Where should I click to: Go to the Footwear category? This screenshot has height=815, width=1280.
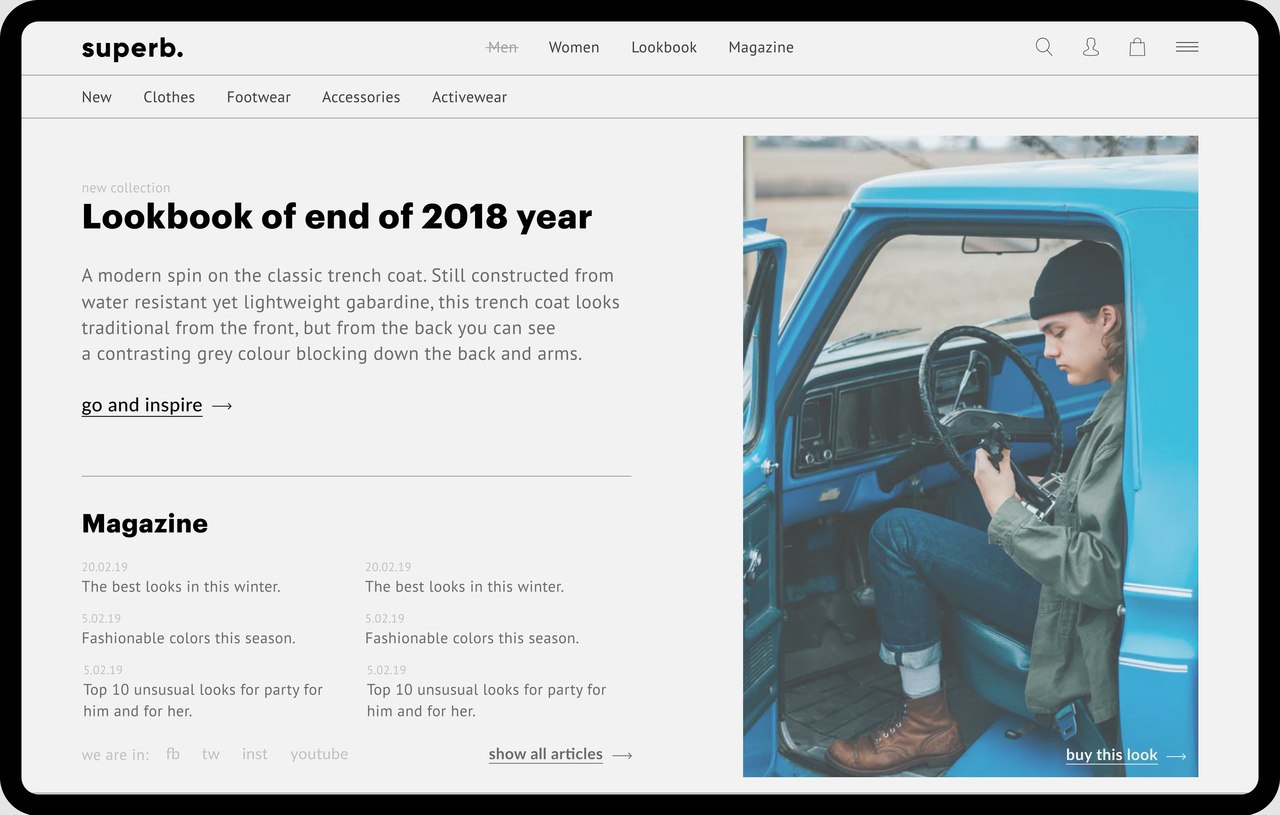(x=259, y=97)
